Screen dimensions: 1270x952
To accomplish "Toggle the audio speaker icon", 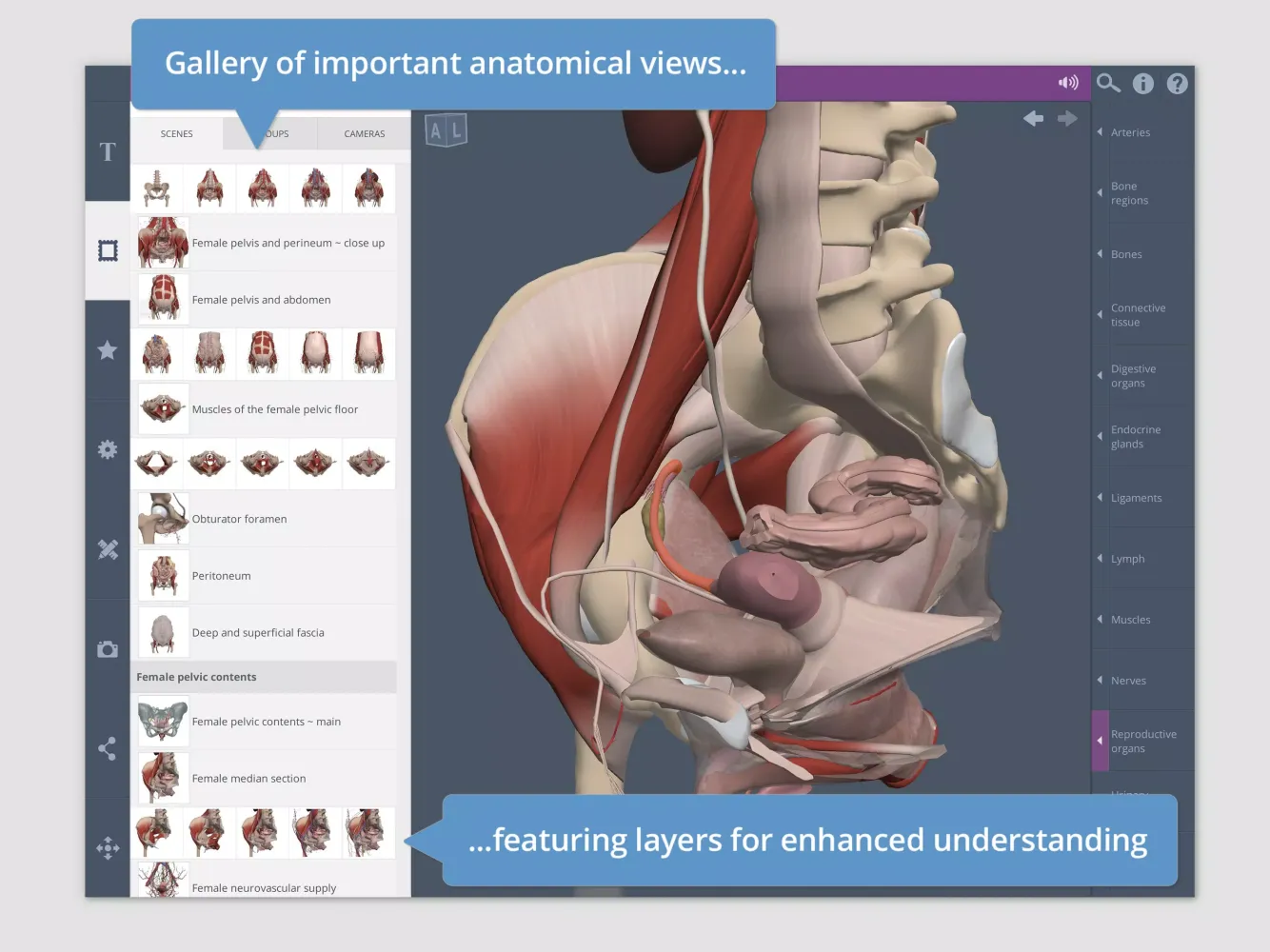I will [x=1068, y=83].
